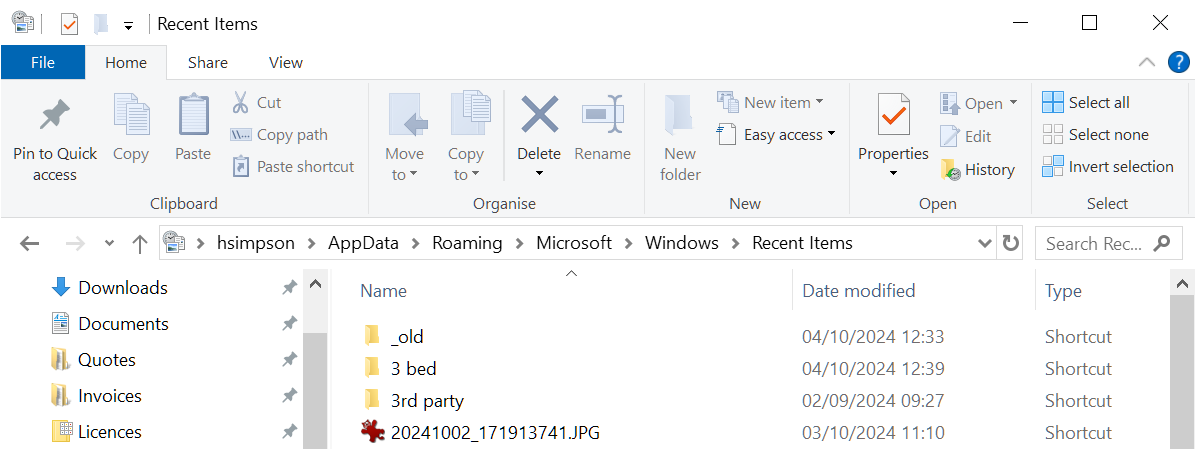
Task: Expand the Properties dropdown arrow
Action: (892, 175)
